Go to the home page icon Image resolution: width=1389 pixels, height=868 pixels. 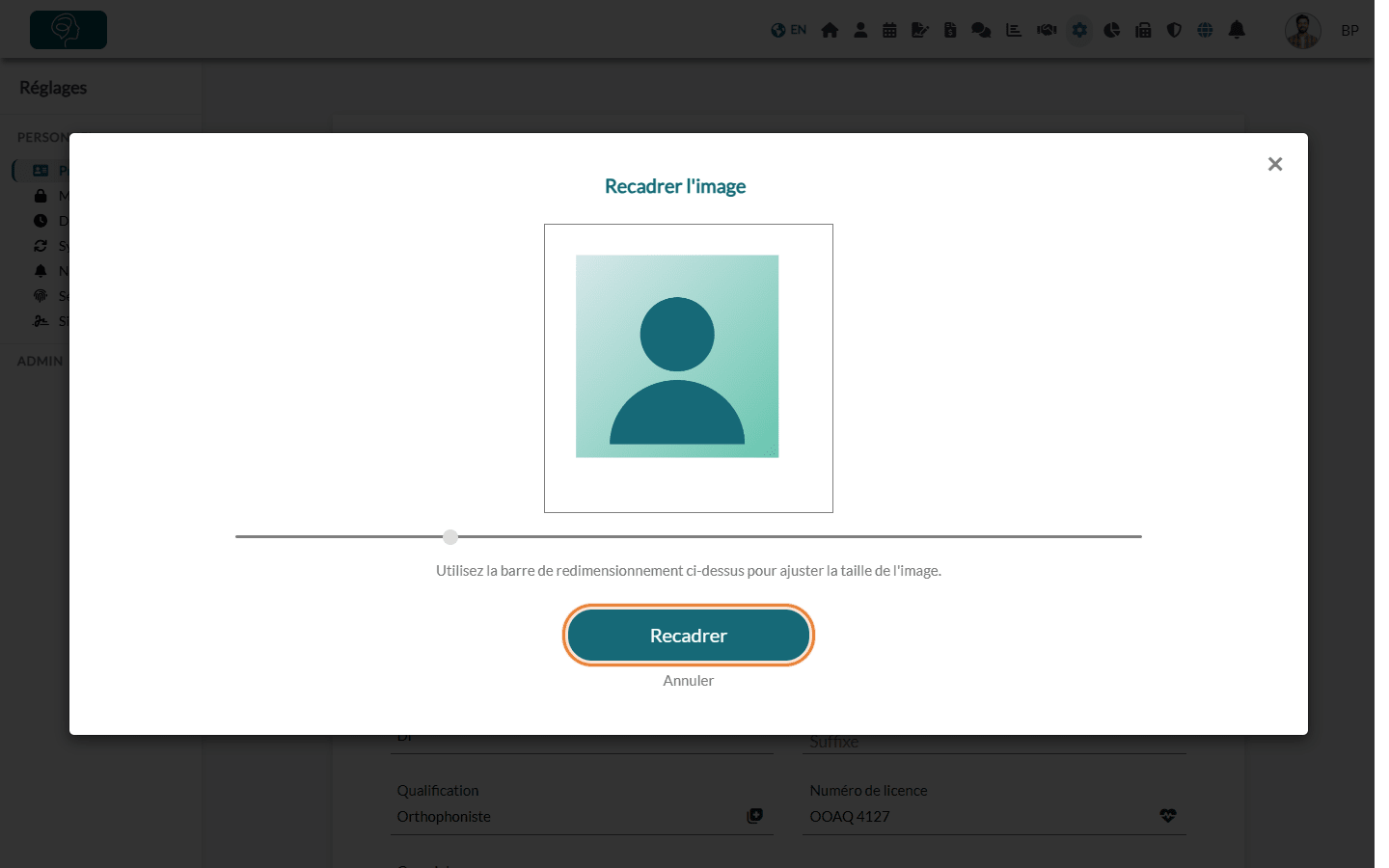830,30
